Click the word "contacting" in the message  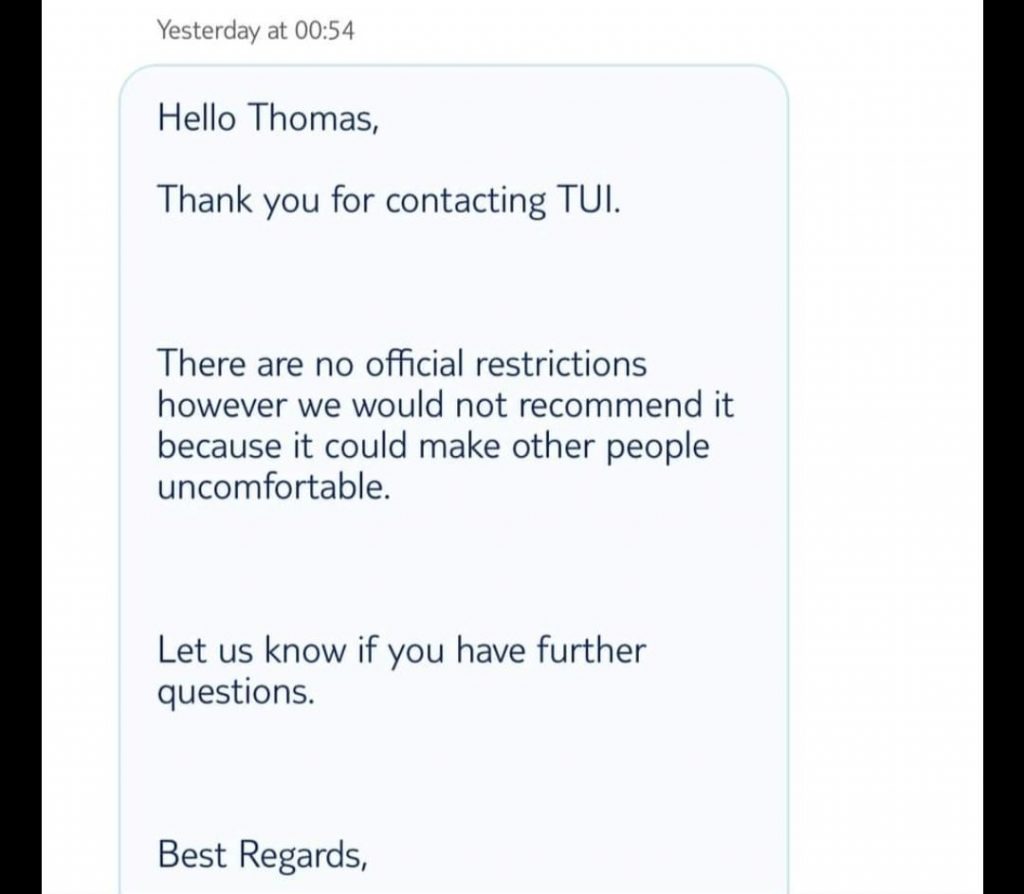click(x=466, y=200)
